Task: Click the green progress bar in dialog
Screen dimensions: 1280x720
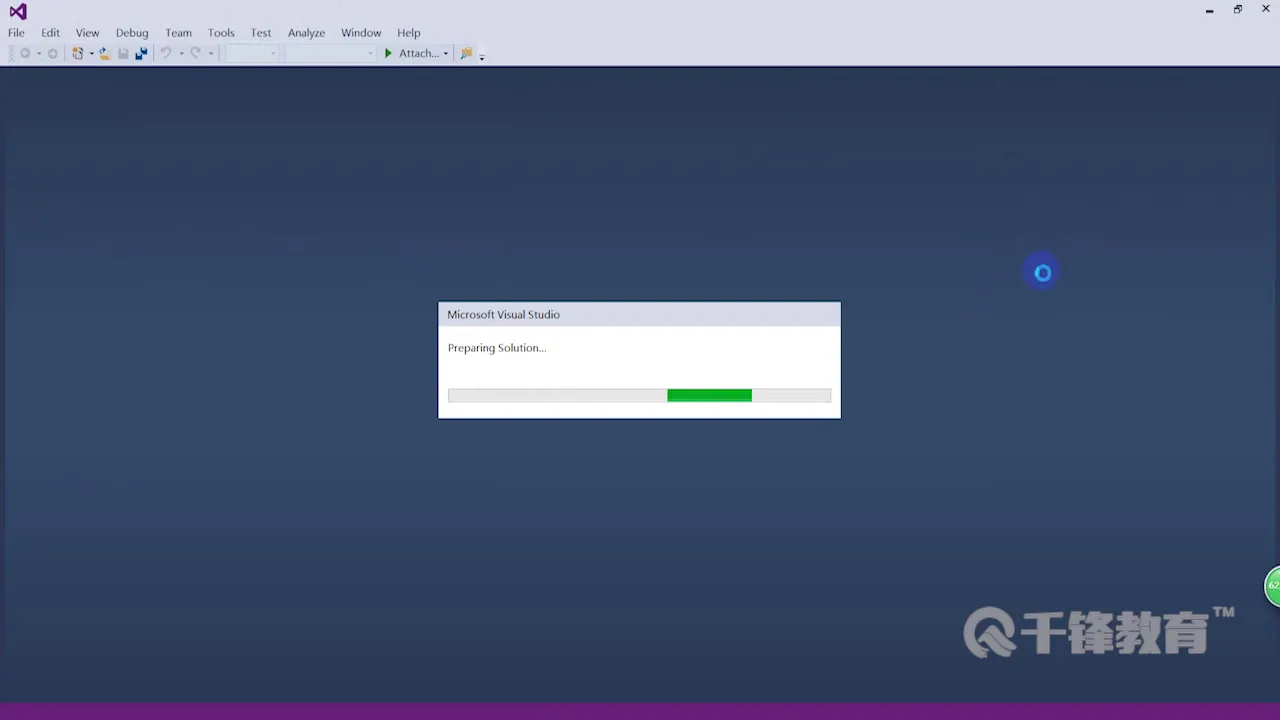Action: pos(709,396)
